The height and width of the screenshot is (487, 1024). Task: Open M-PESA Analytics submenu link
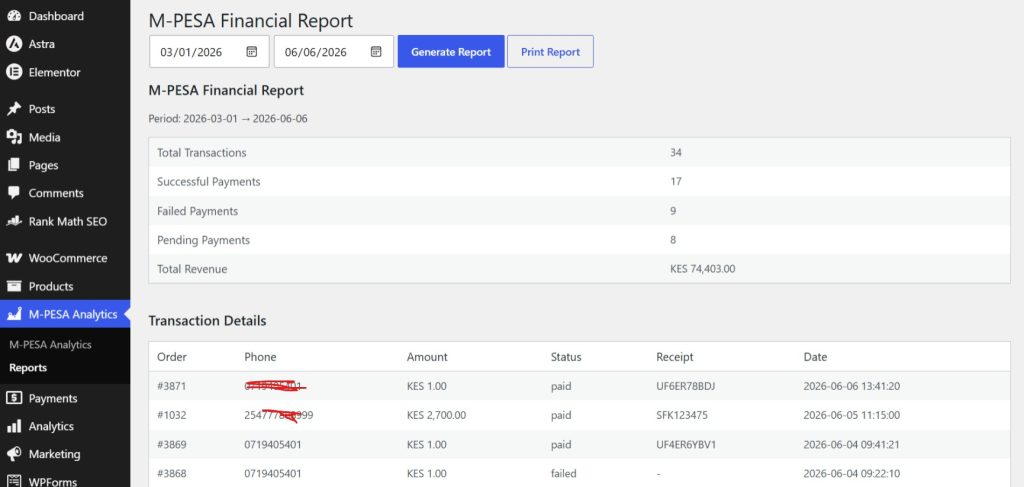tap(50, 344)
